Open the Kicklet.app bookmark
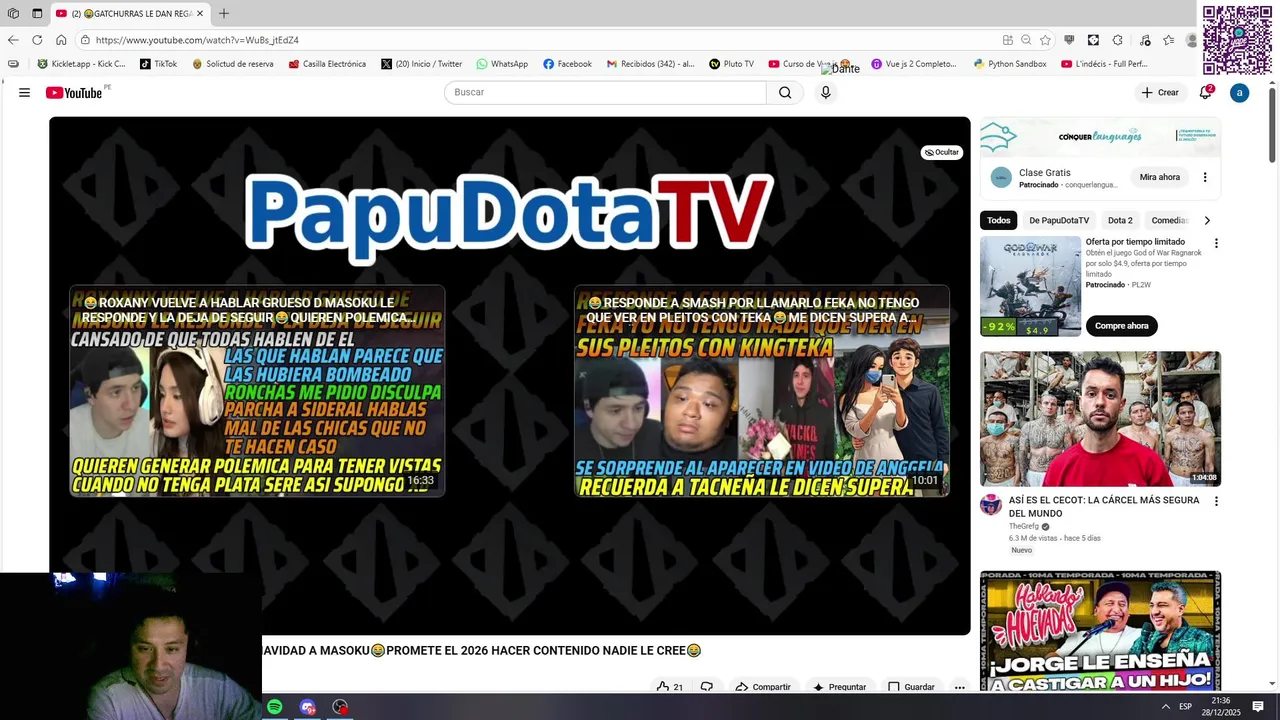 tap(81, 64)
